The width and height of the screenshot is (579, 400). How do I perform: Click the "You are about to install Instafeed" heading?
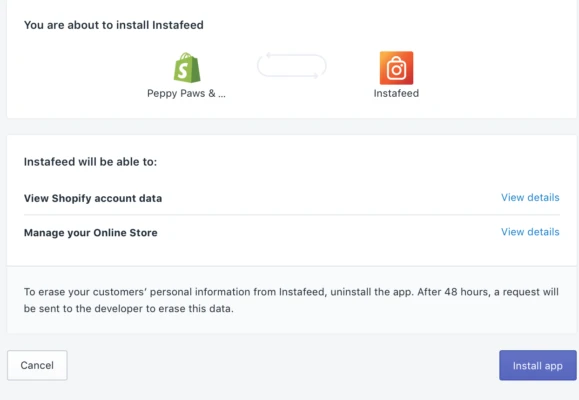coord(114,25)
